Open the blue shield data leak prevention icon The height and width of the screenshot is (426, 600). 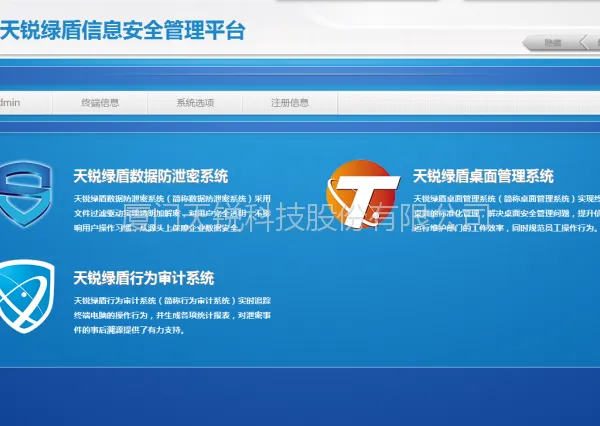[x=25, y=194]
